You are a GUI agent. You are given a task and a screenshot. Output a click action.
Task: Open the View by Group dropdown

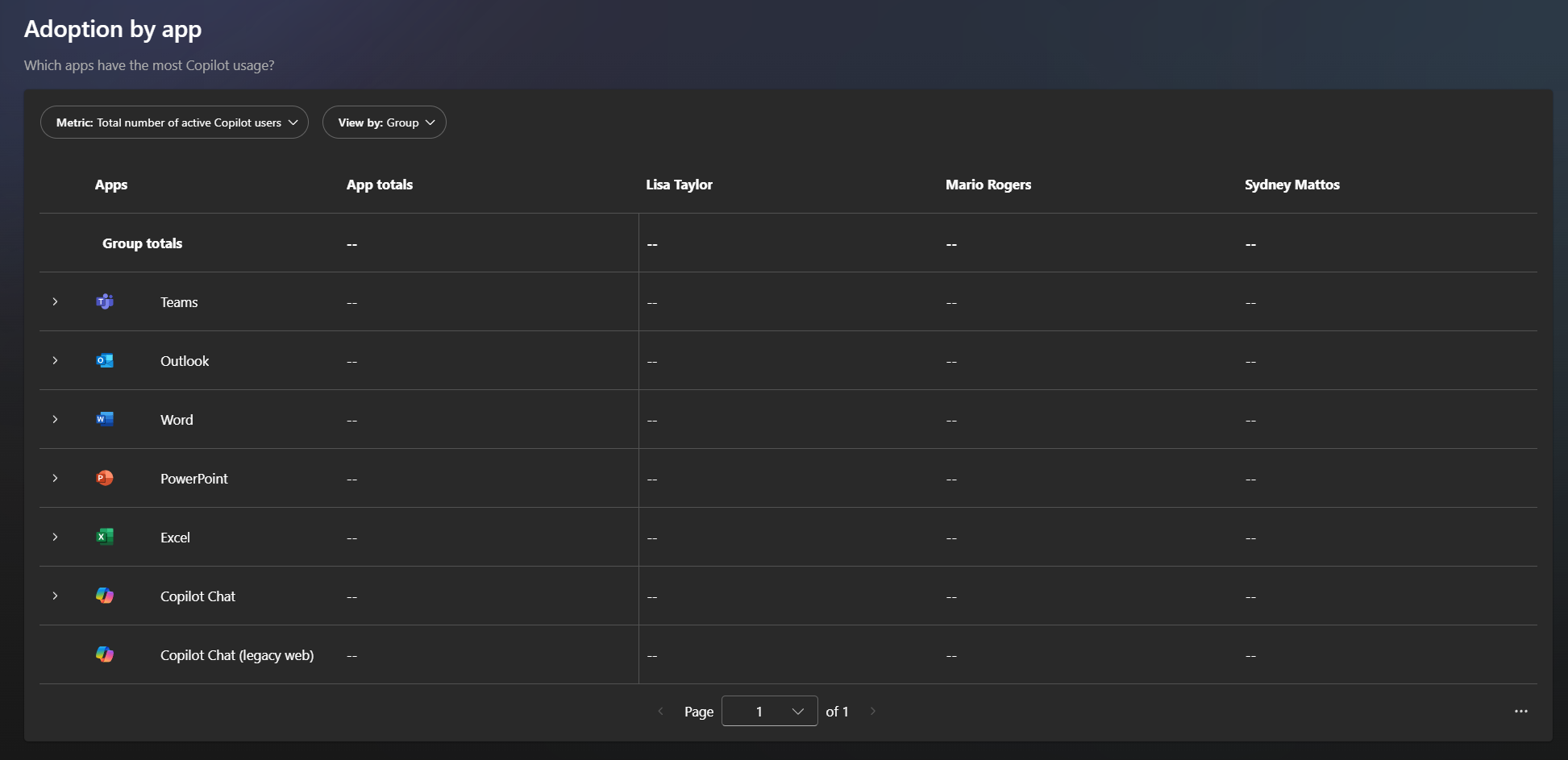(385, 123)
